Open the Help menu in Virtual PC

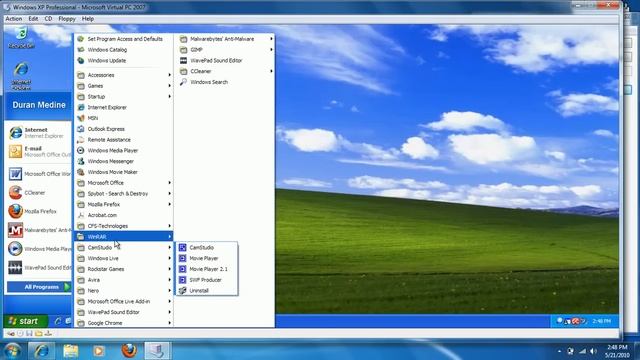pyautogui.click(x=88, y=19)
